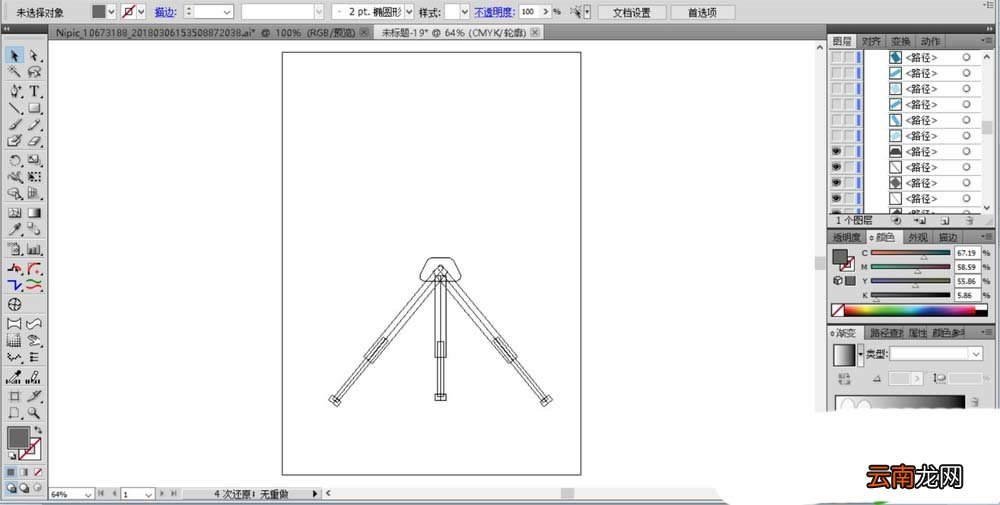
Task: Switch to the Nipic_10673188 document tab
Action: pos(205,33)
